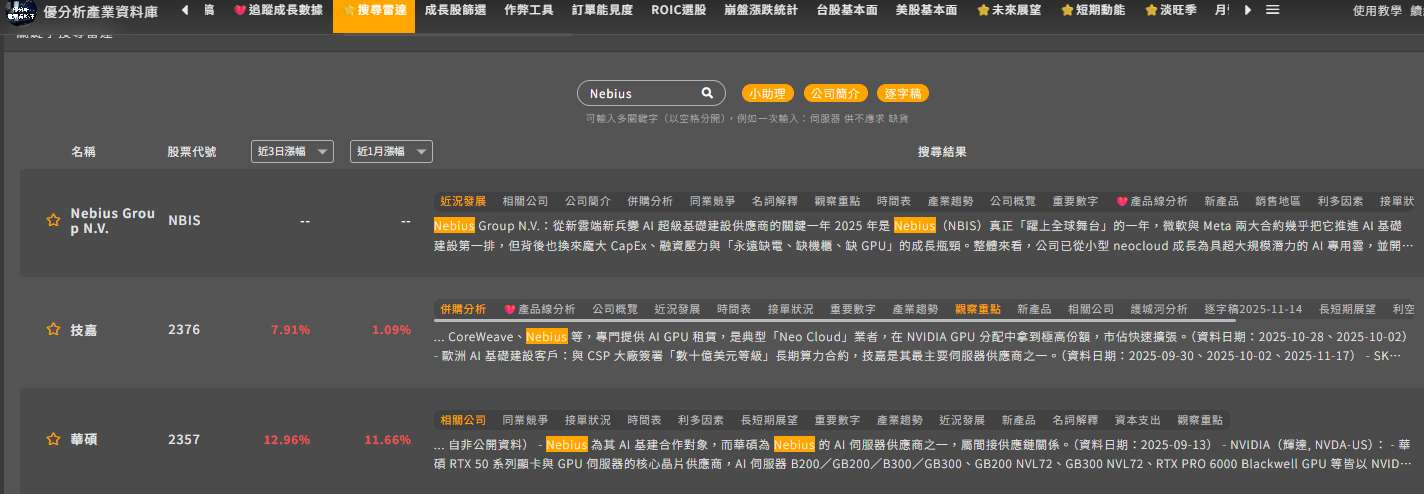Open 追蹤成長數據 heart tab
Viewport: 1424px width, 494px height.
[278, 10]
